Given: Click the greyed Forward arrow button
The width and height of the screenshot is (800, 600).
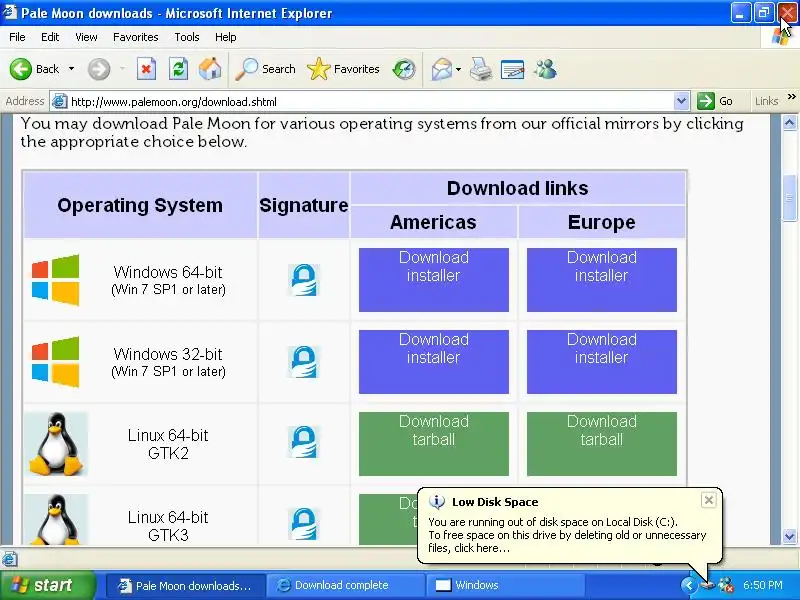Looking at the screenshot, I should [99, 69].
